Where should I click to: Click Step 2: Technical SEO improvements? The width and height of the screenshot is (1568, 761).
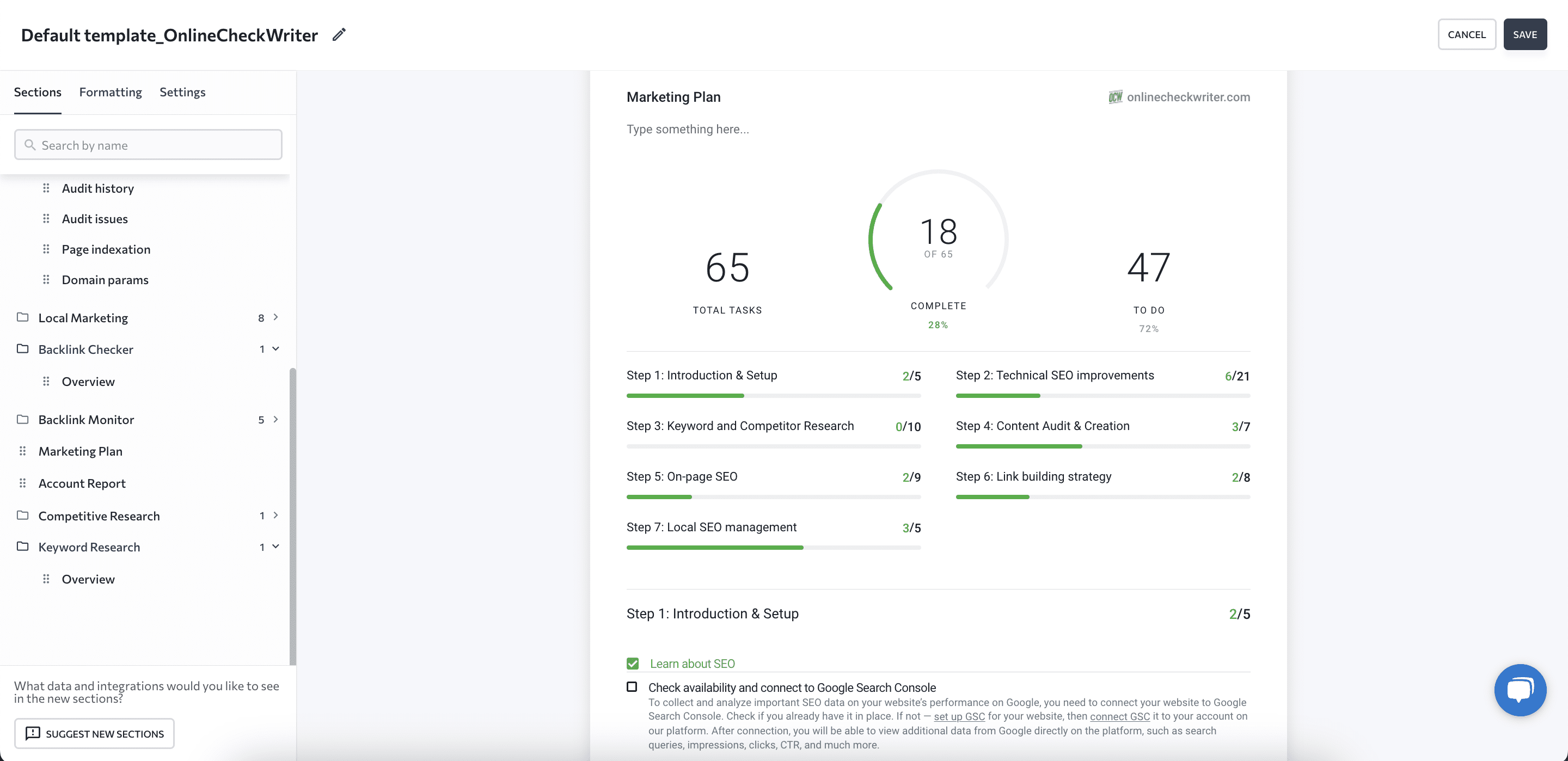(1054, 375)
